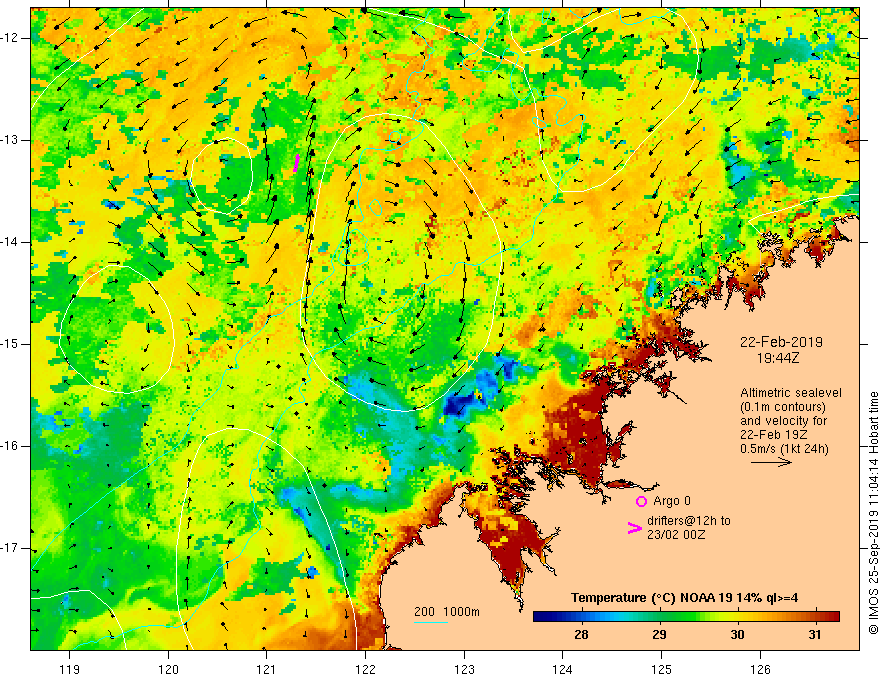
Task: Click the cyan 200 1000m isobath legend line
Action: tap(431, 623)
